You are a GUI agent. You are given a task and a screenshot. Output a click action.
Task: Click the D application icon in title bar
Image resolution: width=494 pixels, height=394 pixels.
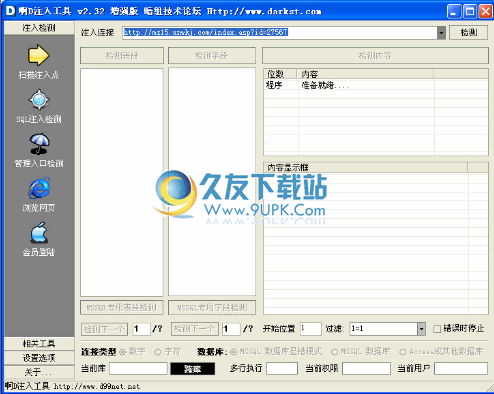point(10,11)
